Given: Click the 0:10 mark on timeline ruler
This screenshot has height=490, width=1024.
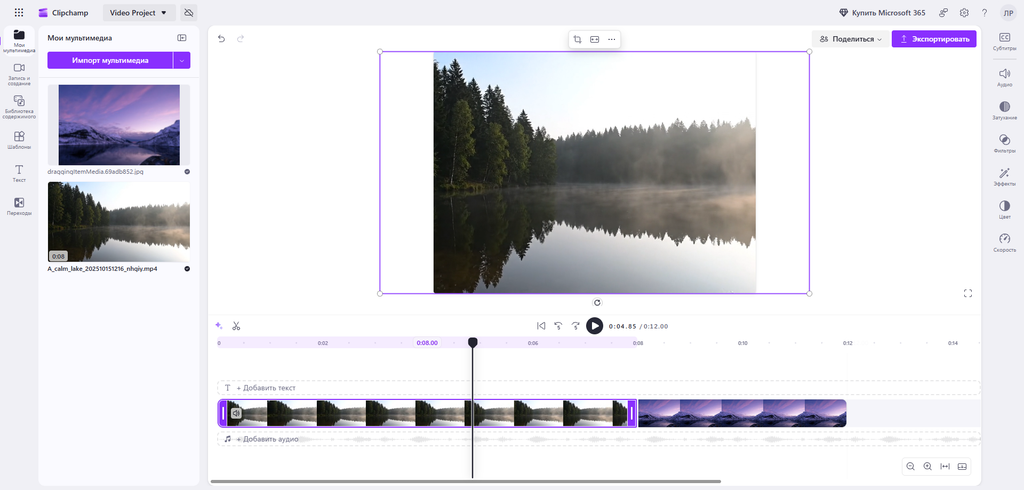Looking at the screenshot, I should 743,342.
